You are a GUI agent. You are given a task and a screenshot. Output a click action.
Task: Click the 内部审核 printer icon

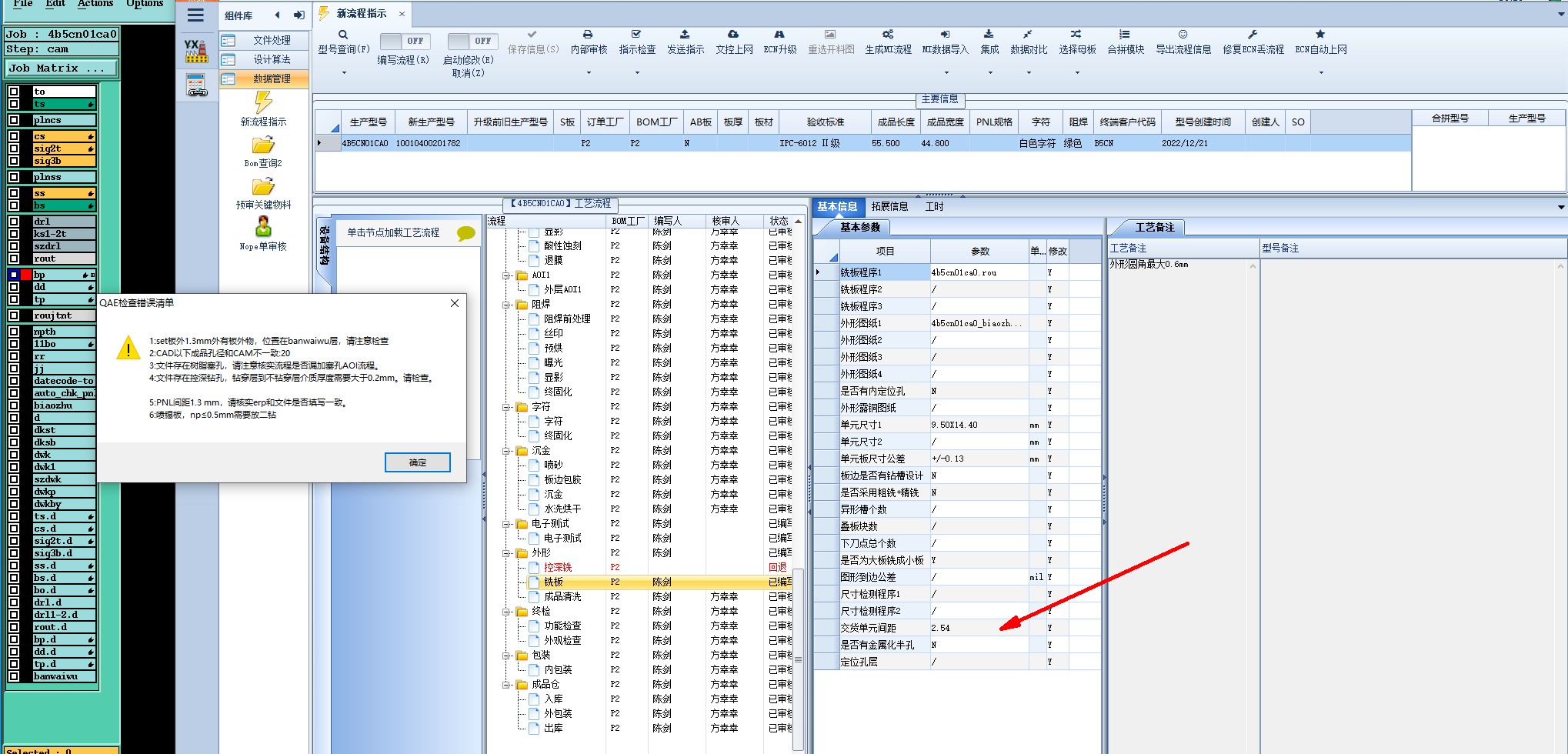pos(588,35)
